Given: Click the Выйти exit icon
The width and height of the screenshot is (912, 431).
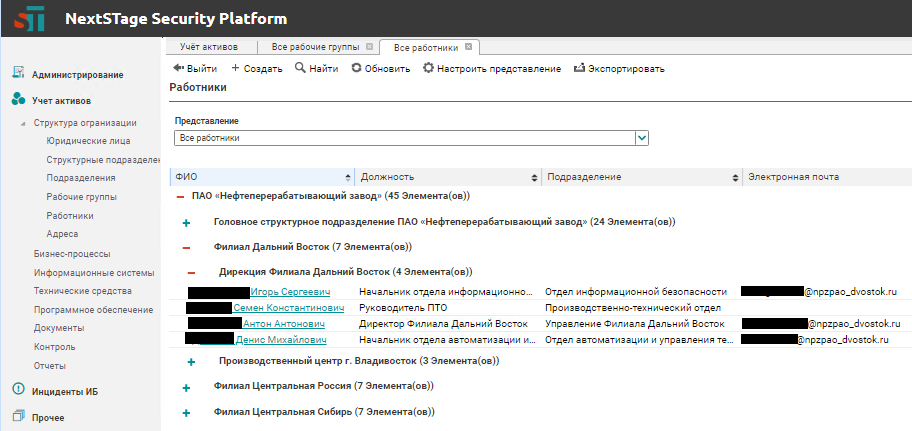Looking at the screenshot, I should tap(179, 69).
